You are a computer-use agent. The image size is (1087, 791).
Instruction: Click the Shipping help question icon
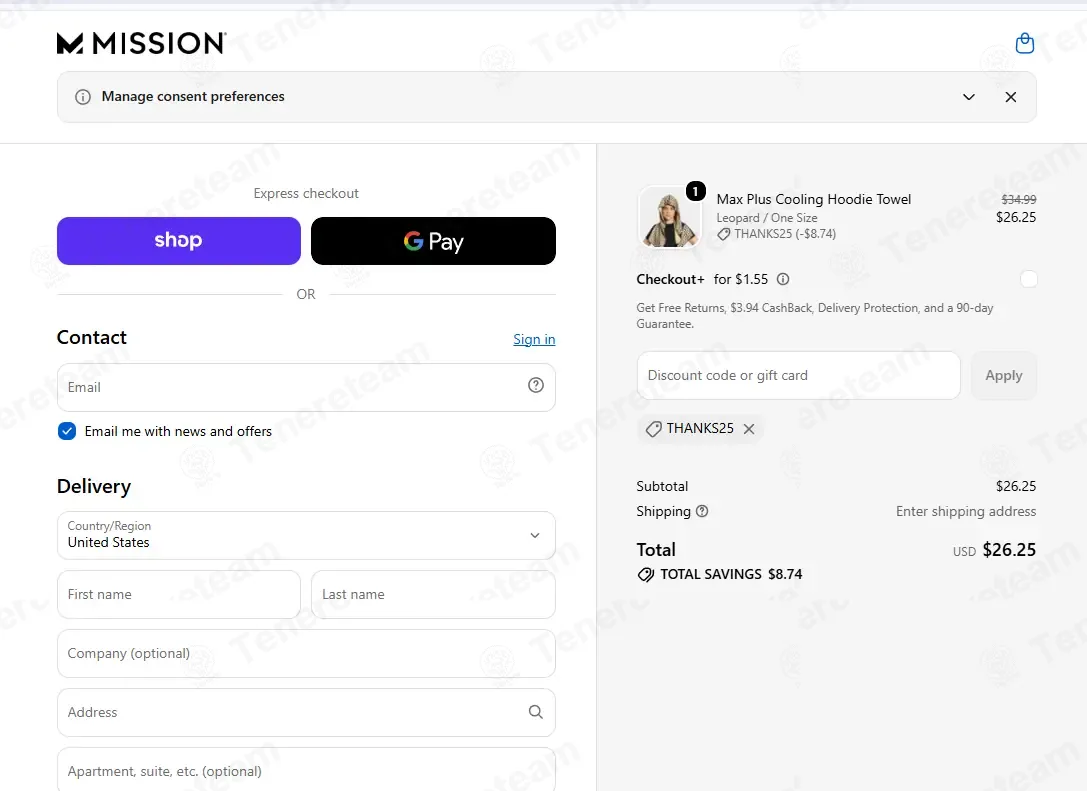pos(702,511)
